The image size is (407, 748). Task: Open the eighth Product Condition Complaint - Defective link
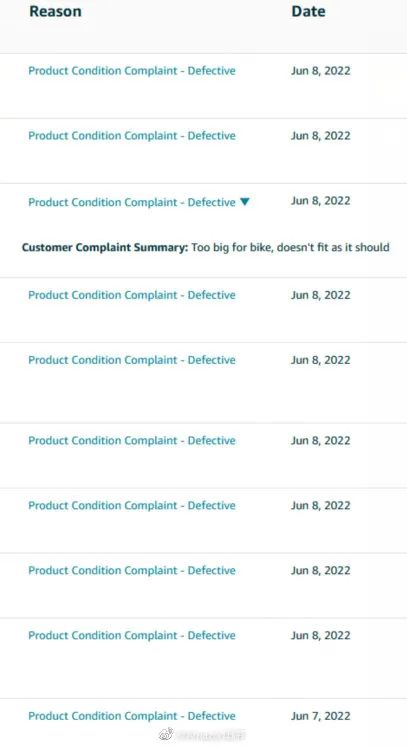(x=132, y=570)
